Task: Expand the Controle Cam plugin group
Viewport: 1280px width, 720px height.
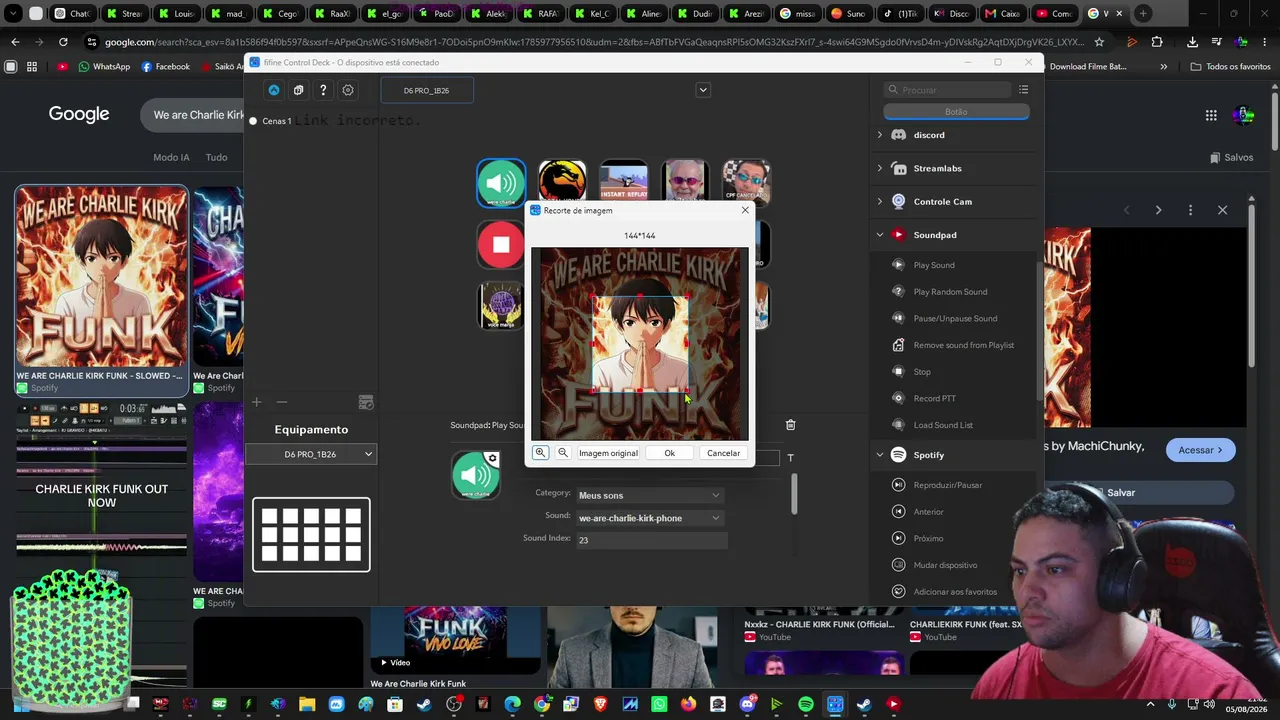Action: (x=880, y=201)
